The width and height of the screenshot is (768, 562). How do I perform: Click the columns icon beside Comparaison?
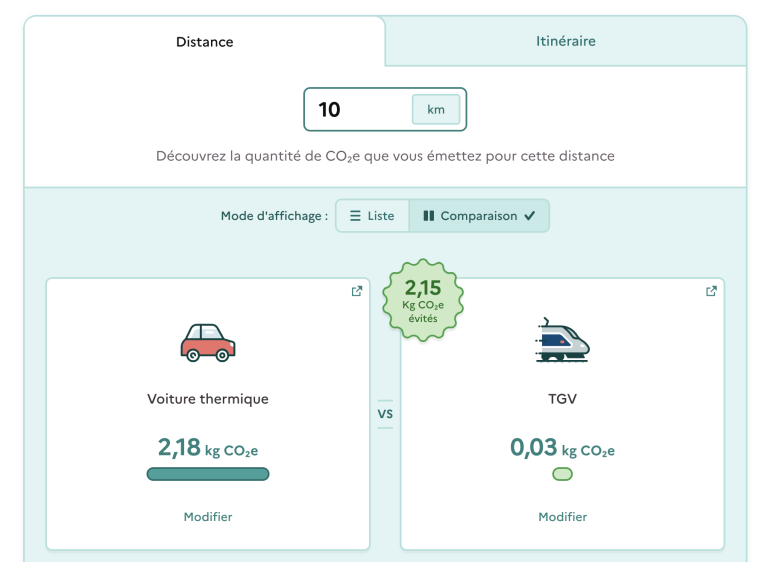tap(429, 216)
